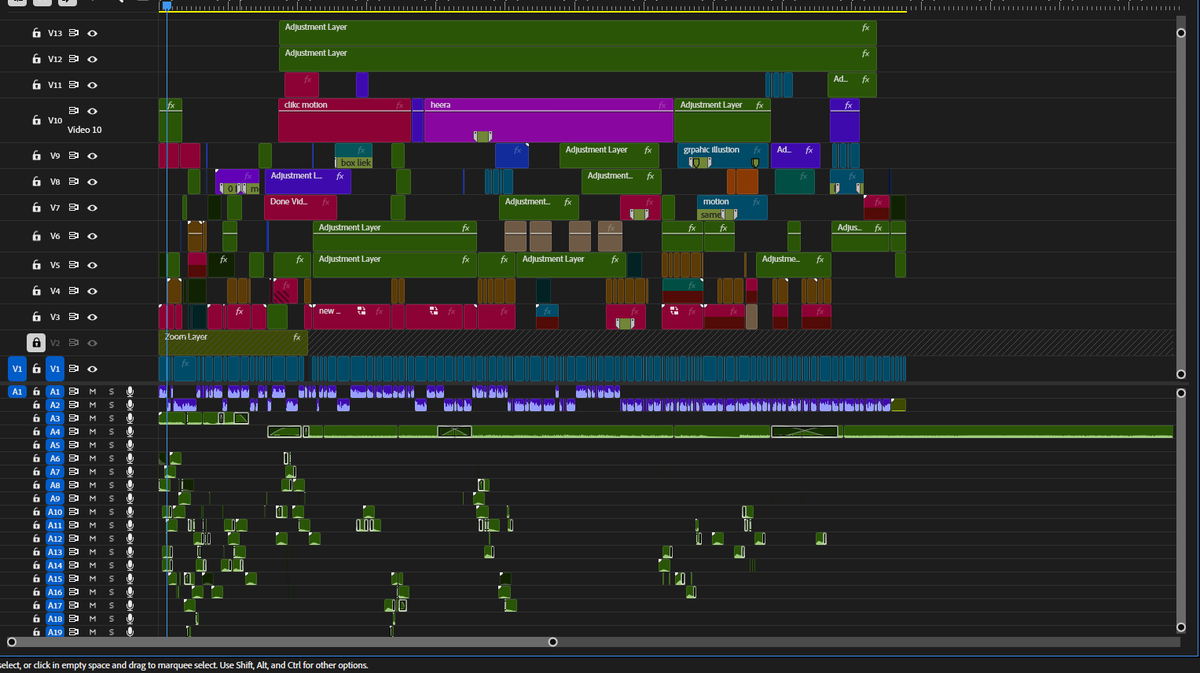
Task: Select the Adjustment Layer clip on V13
Action: pos(577,33)
